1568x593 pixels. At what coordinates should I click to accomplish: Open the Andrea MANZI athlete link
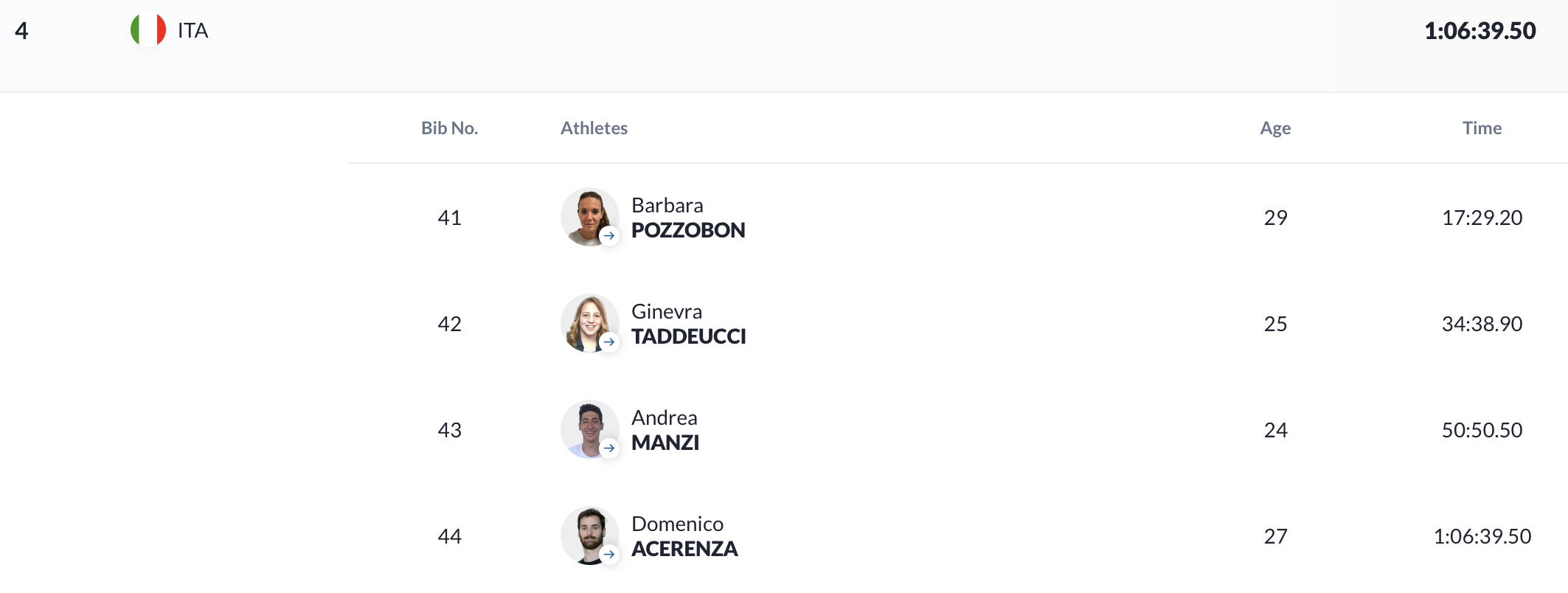[665, 430]
